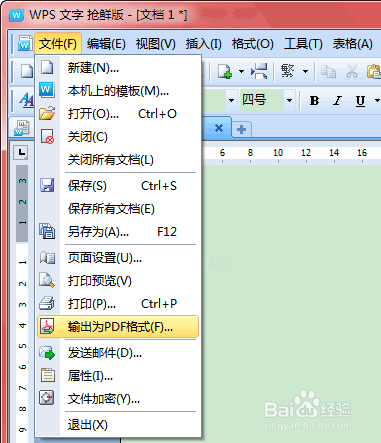Viewport: 381px width, 443px height.
Task: Click the AA styles formatting icon
Action: click(x=26, y=100)
